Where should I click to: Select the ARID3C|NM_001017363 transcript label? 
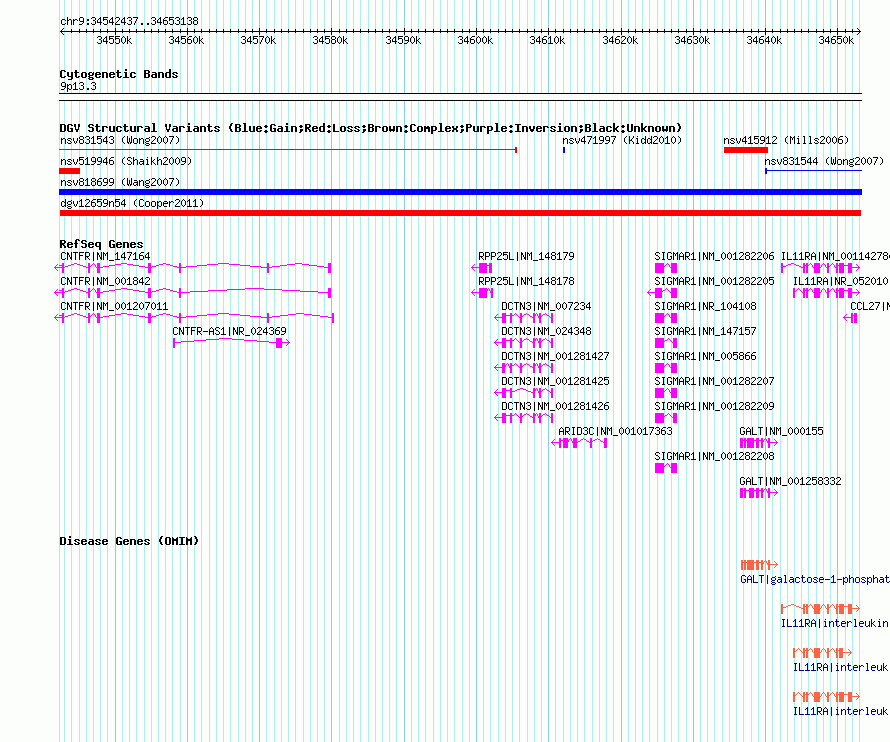click(x=615, y=431)
